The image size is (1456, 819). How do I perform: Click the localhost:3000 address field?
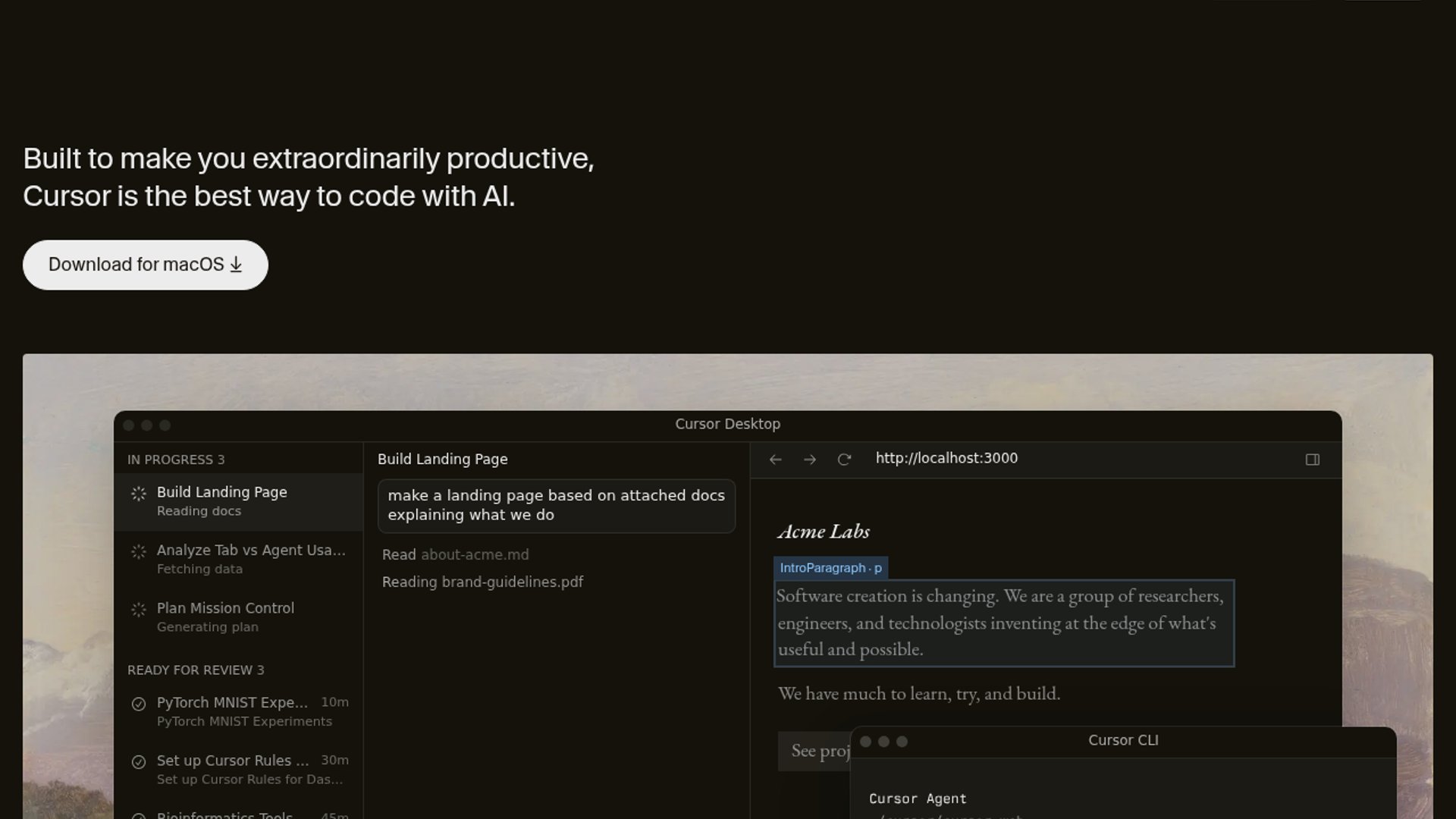point(946,458)
